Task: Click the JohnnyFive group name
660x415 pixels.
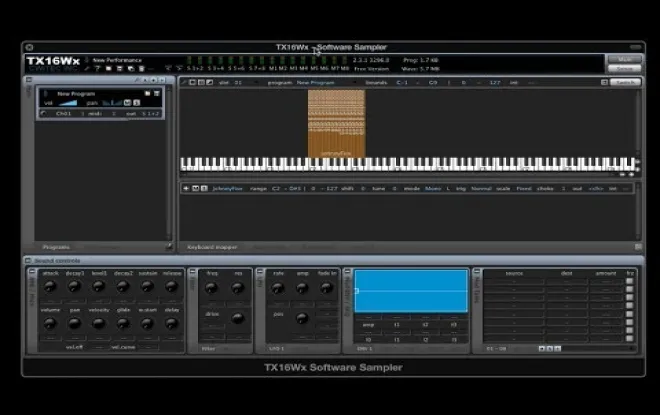Action: click(x=228, y=189)
